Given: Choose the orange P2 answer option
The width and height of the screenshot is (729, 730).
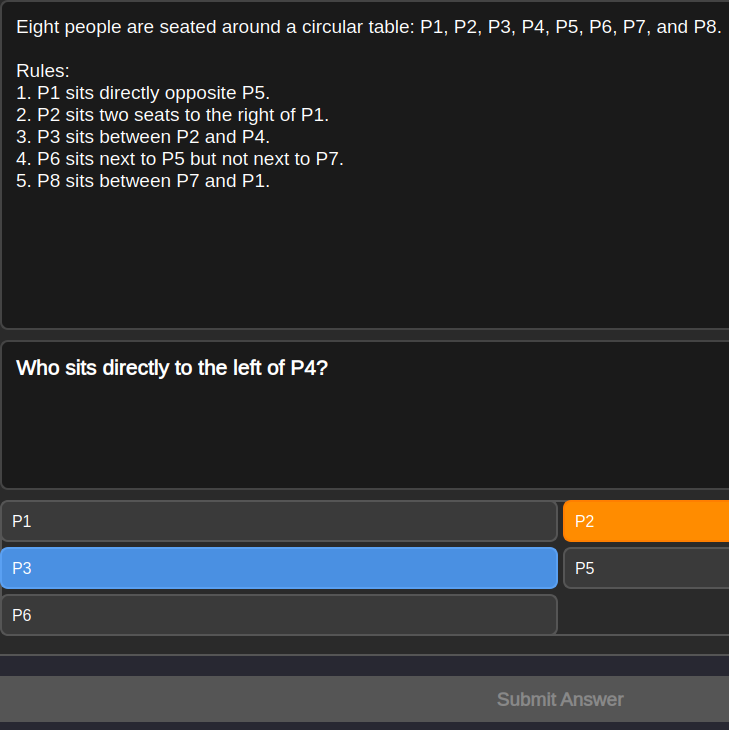Looking at the screenshot, I should coord(645,521).
